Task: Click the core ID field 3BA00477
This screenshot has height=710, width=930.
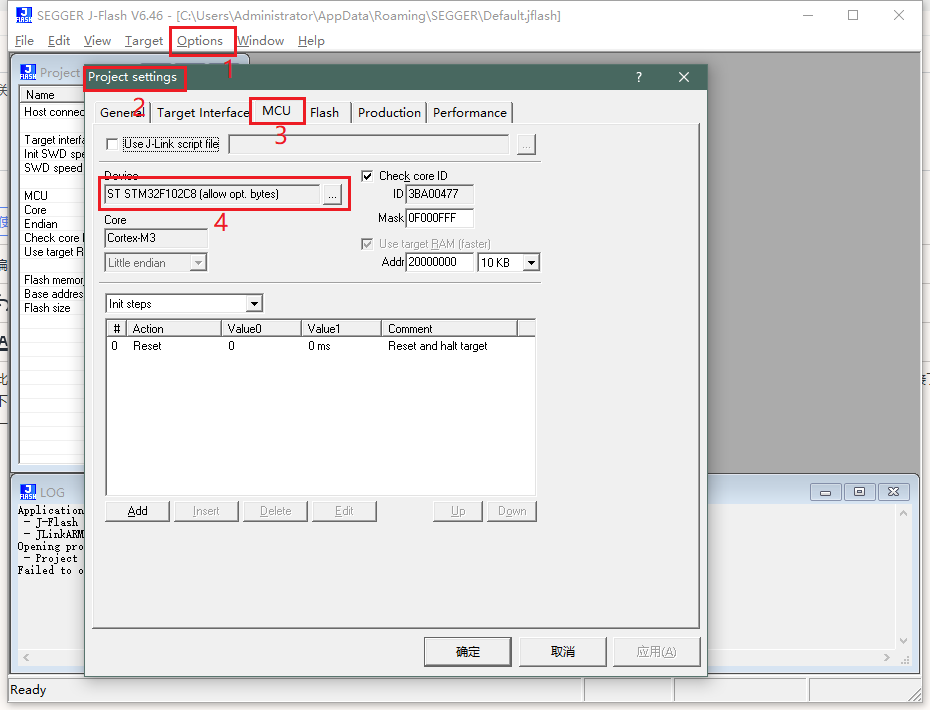Action: [x=439, y=194]
